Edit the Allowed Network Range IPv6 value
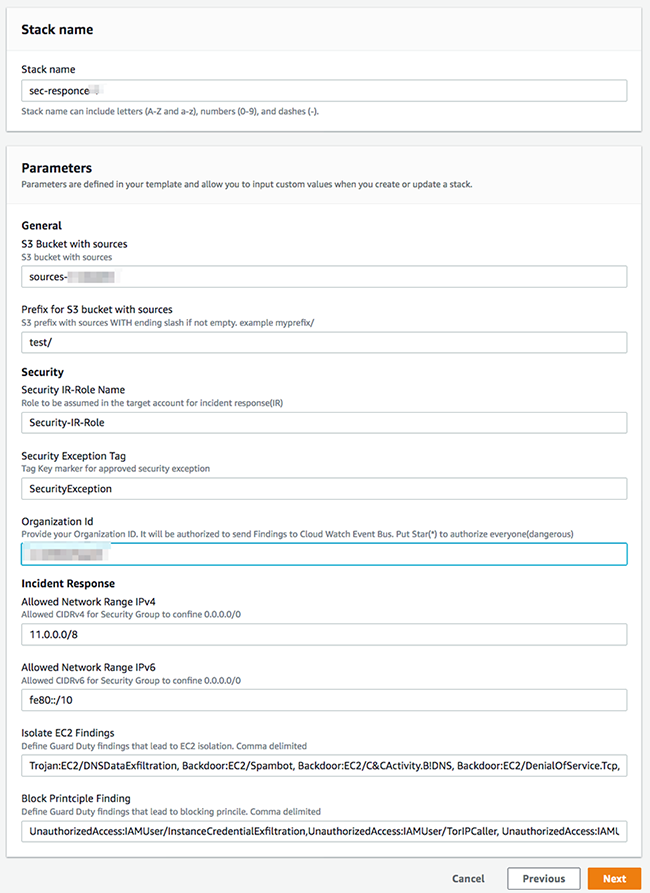 pos(324,699)
